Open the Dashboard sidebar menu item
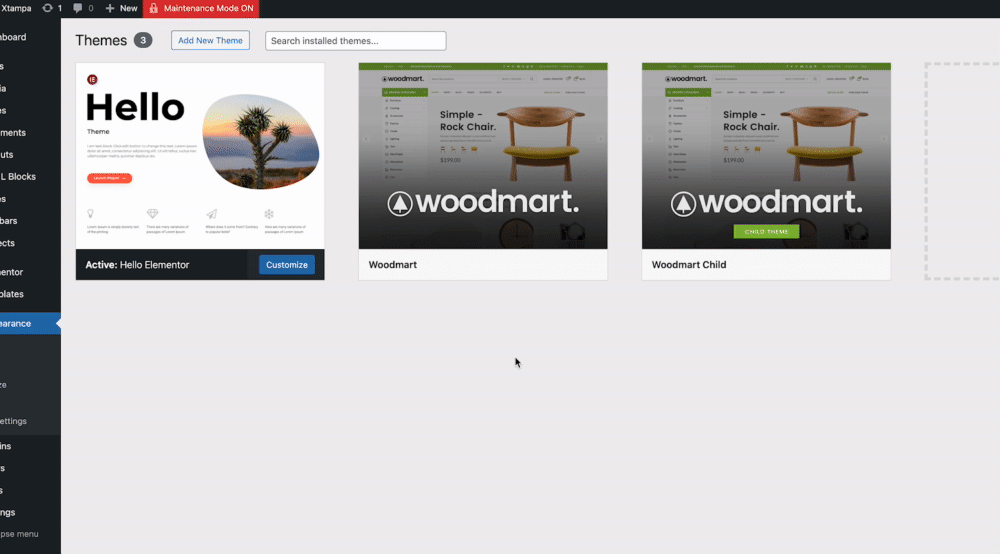This screenshot has width=1000, height=554. point(13,37)
